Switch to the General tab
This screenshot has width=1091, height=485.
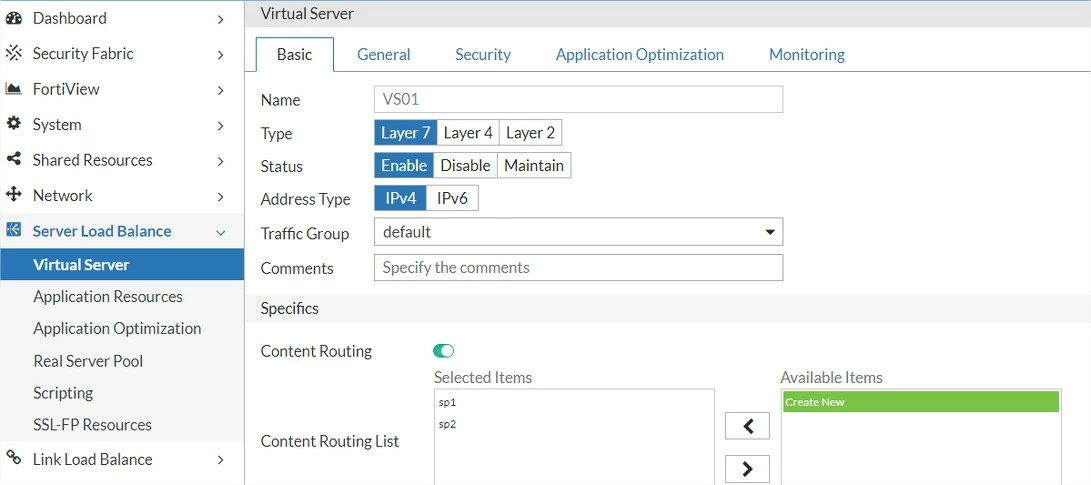[x=383, y=54]
